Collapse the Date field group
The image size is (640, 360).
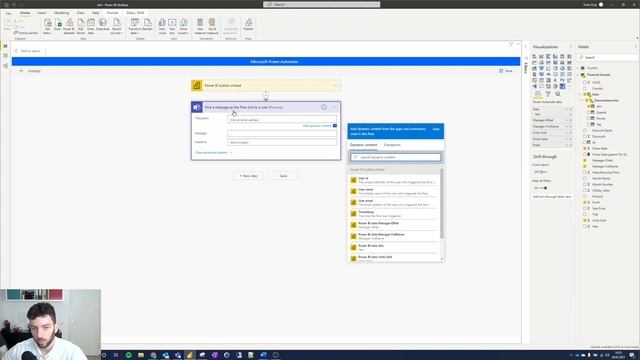click(x=581, y=94)
